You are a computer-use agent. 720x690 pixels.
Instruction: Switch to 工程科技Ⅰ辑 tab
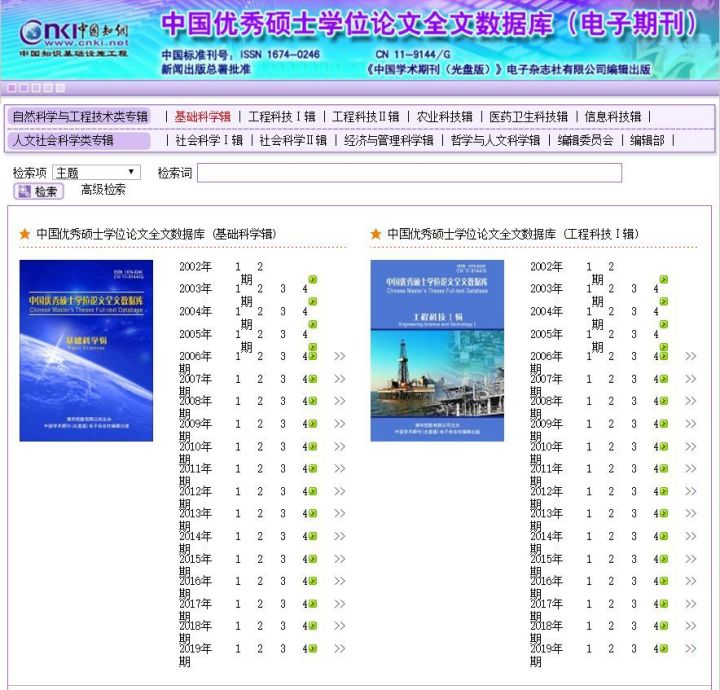click(282, 117)
